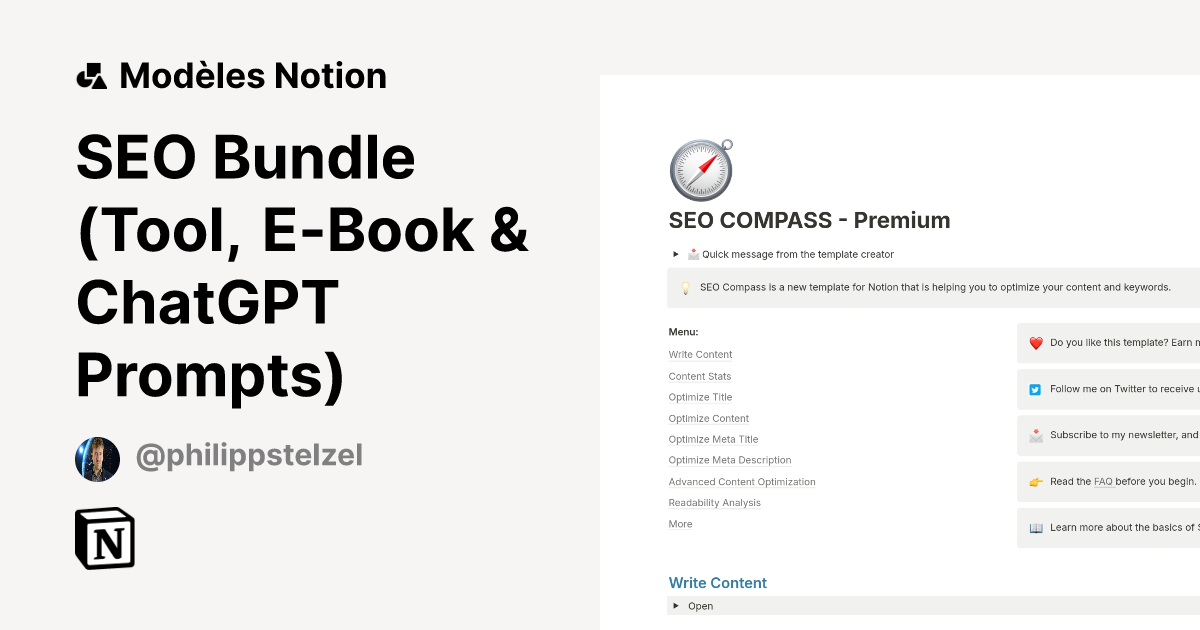Click the creator avatar photo
The width and height of the screenshot is (1200, 630).
97,458
